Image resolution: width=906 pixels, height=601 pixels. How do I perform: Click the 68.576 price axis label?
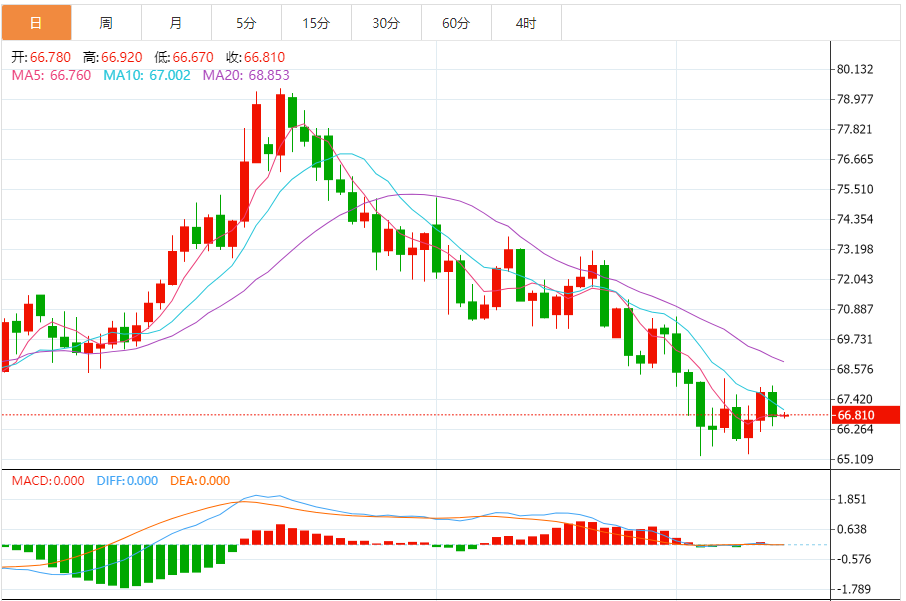tap(855, 369)
